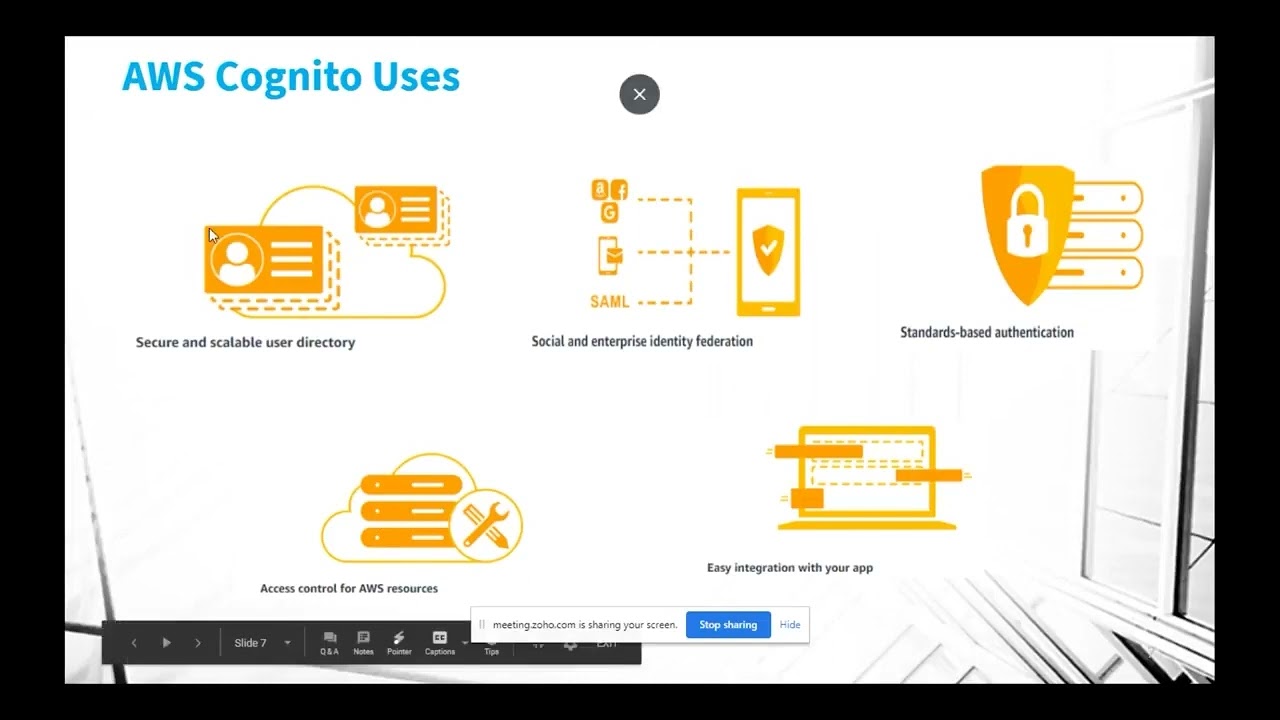Image resolution: width=1280 pixels, height=720 pixels.
Task: Click the padlock shield authentication illustration
Action: (1061, 235)
